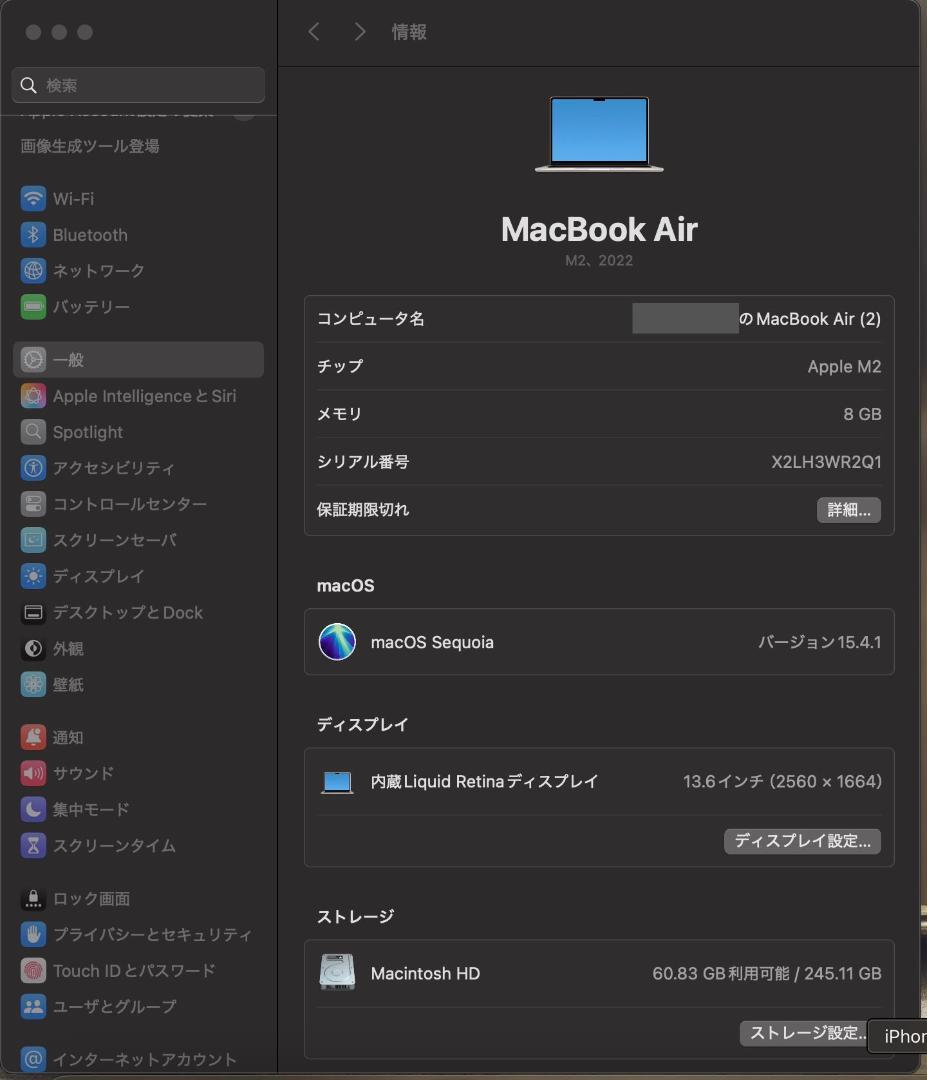Select the Touch ID とパスワード fingerprint icon

tap(33, 971)
